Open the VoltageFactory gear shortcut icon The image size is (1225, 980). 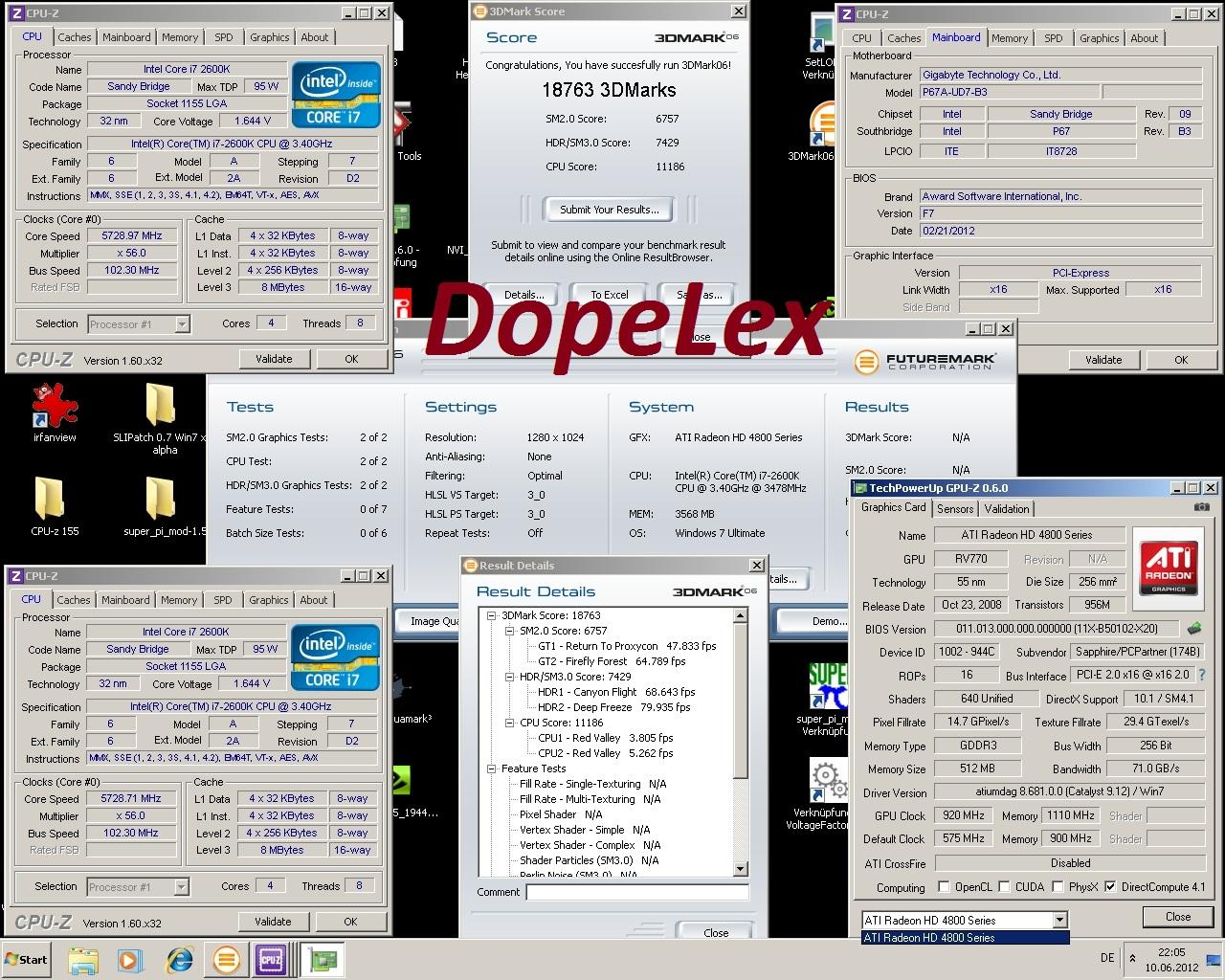[x=829, y=781]
